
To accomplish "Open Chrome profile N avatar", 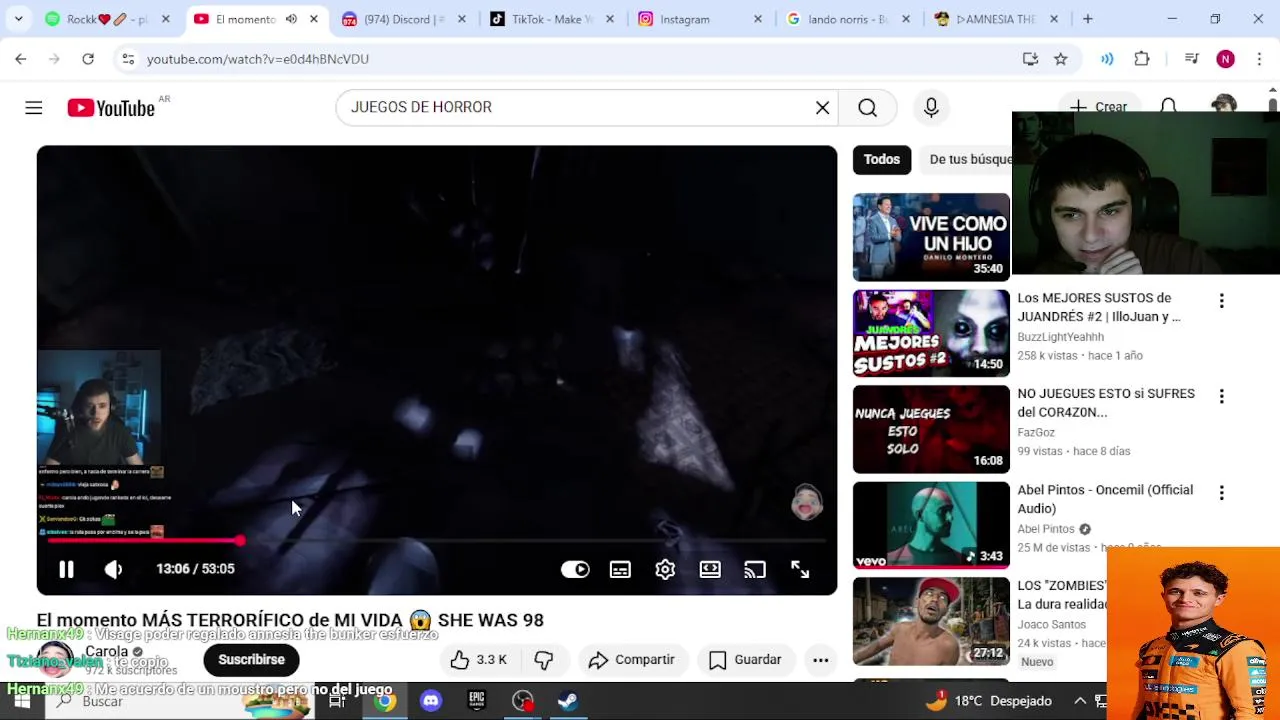I will pyautogui.click(x=1225, y=59).
